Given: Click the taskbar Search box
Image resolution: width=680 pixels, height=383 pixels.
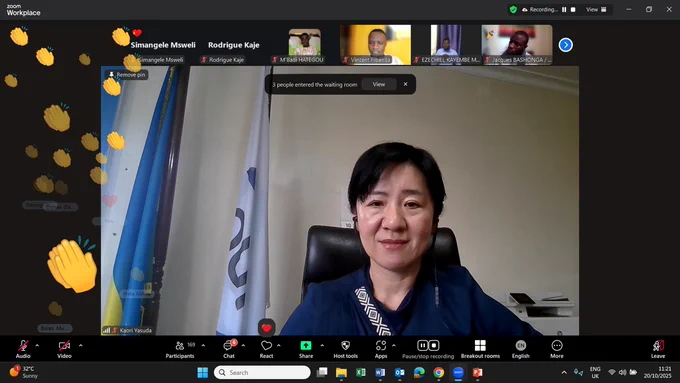Looking at the screenshot, I should tap(262, 372).
